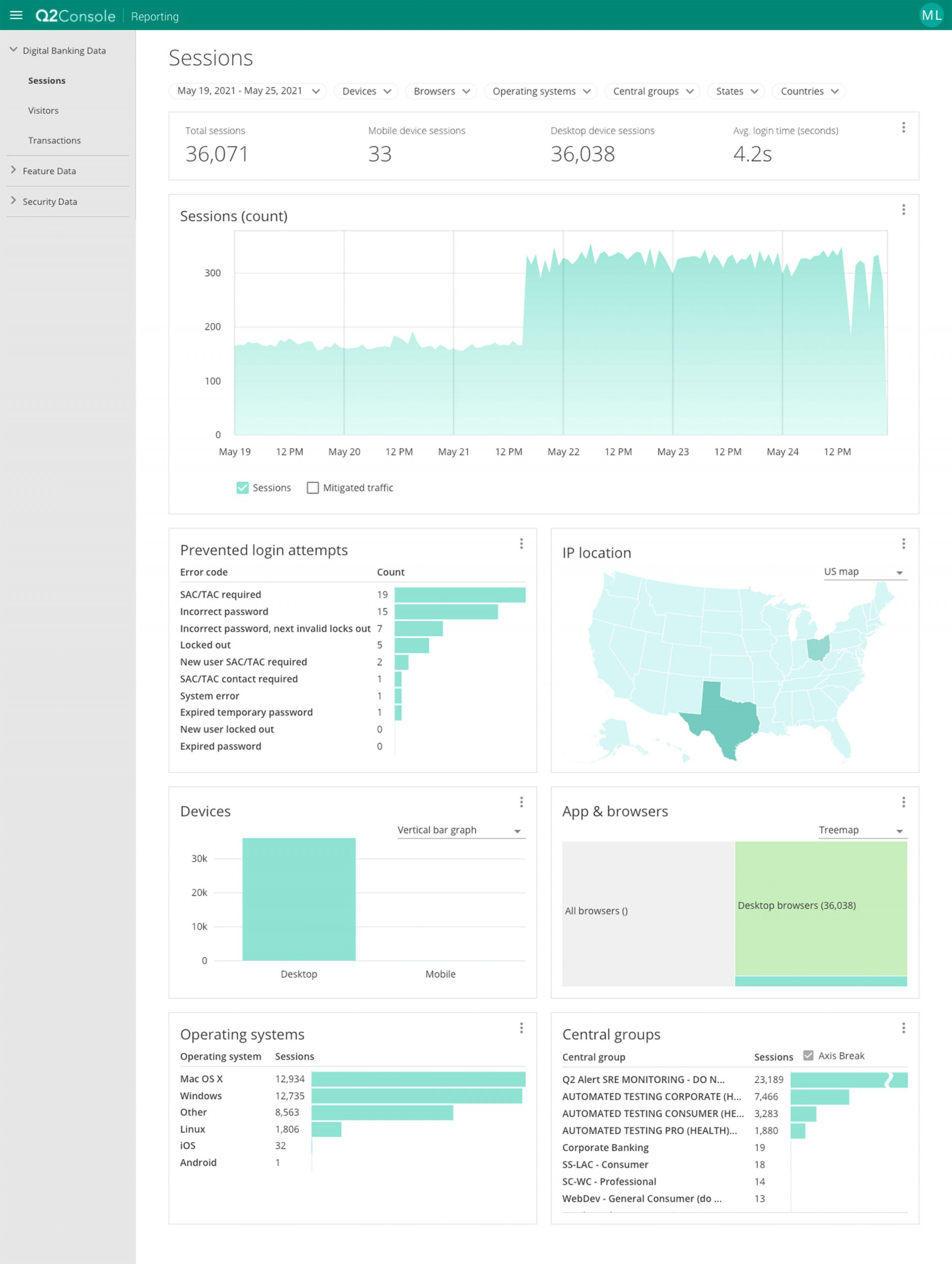Open Devices chart three-dot menu

521,802
